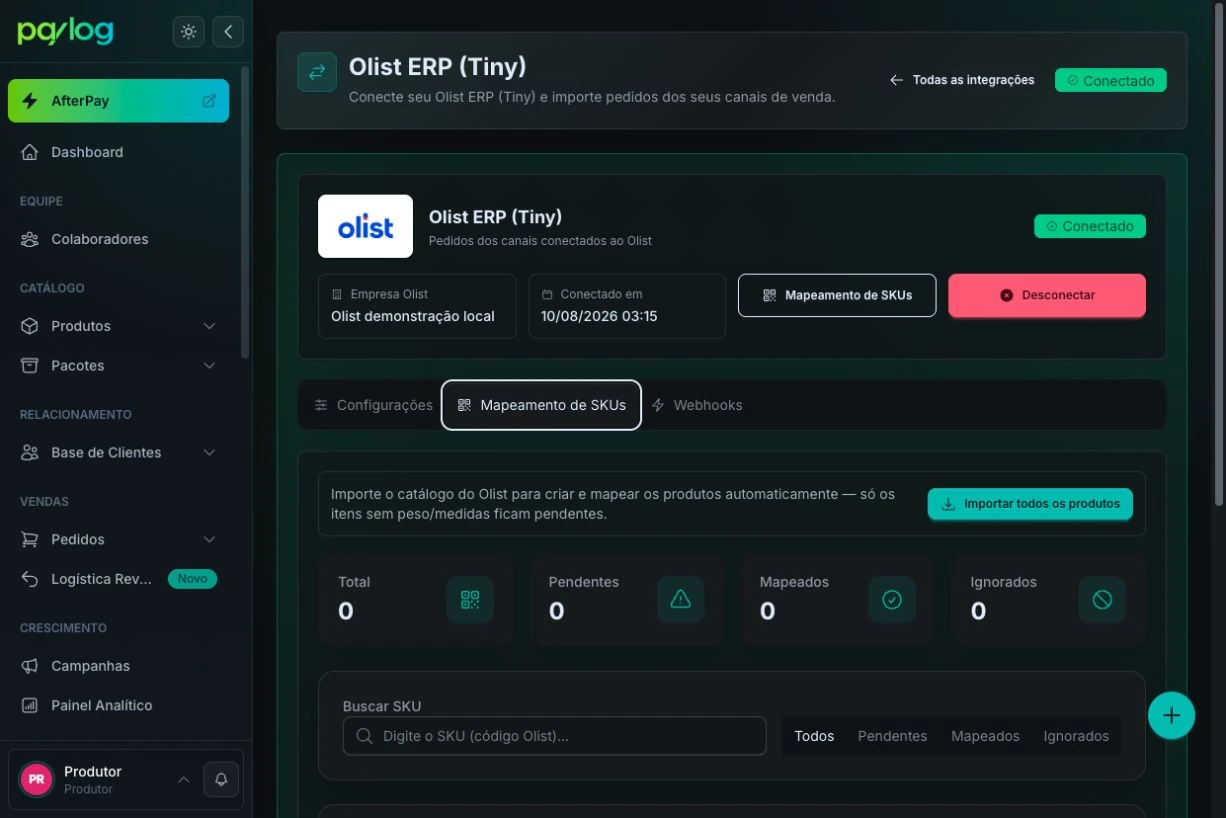Click the Total QR code icon

point(470,600)
